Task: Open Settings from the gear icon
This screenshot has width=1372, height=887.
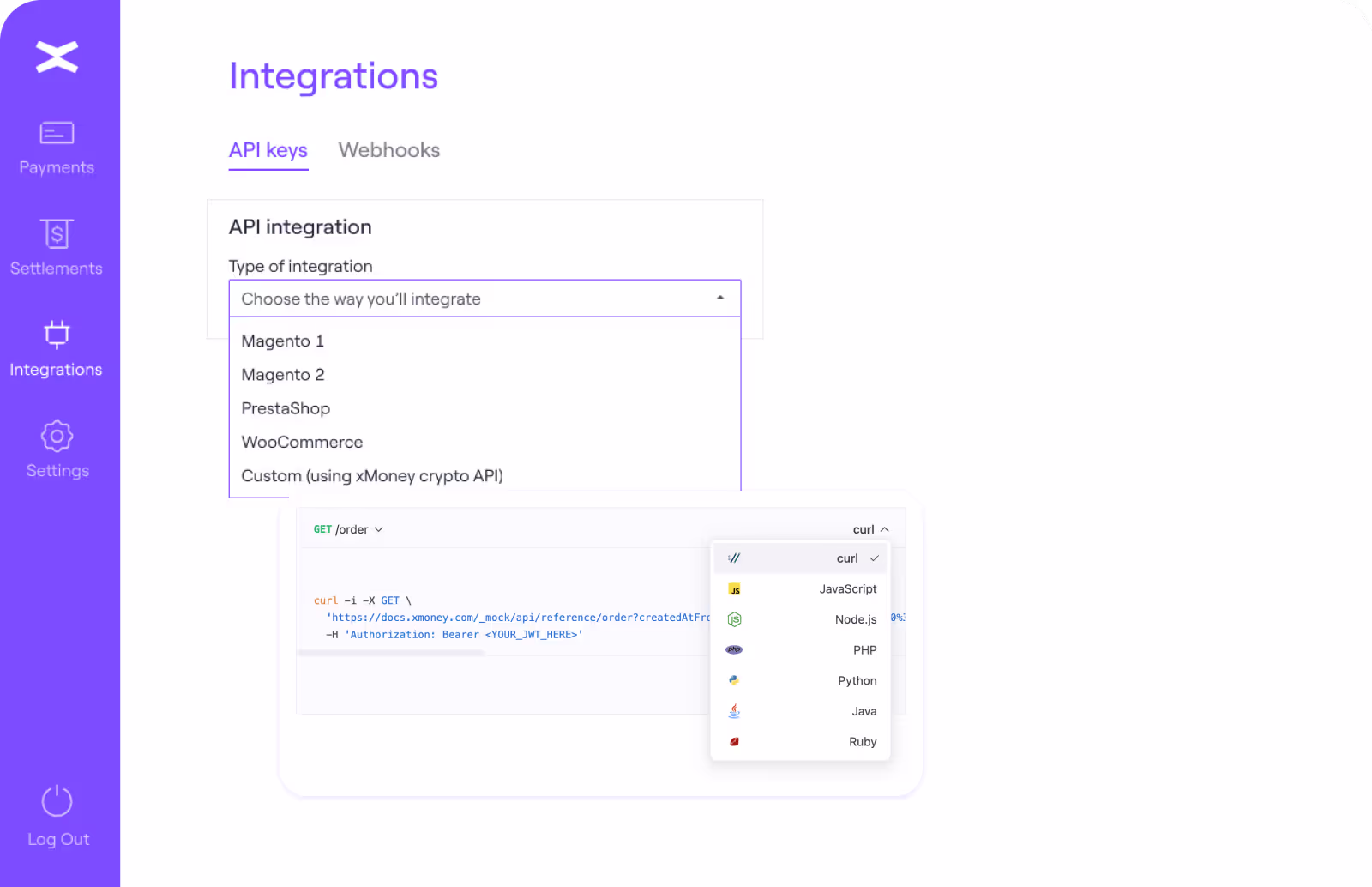Action: [57, 436]
